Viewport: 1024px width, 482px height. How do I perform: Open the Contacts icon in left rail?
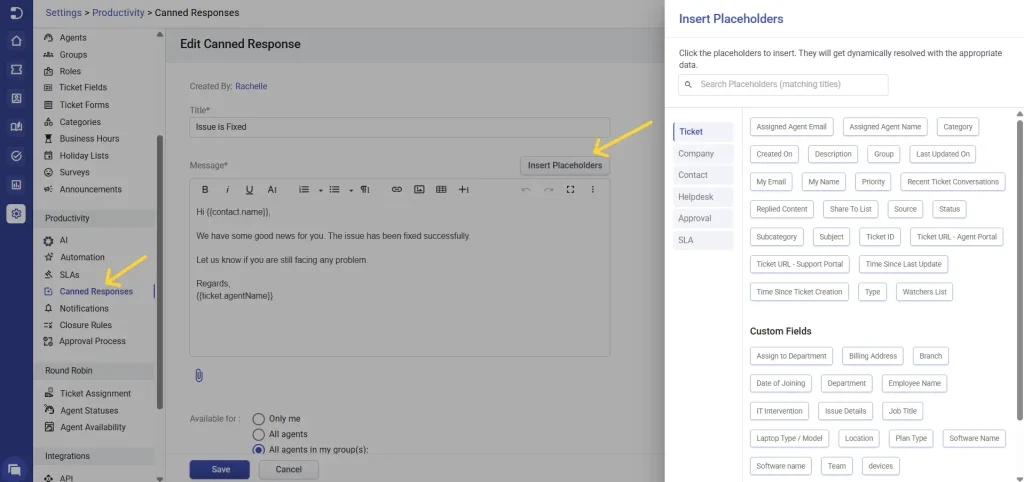pos(16,98)
